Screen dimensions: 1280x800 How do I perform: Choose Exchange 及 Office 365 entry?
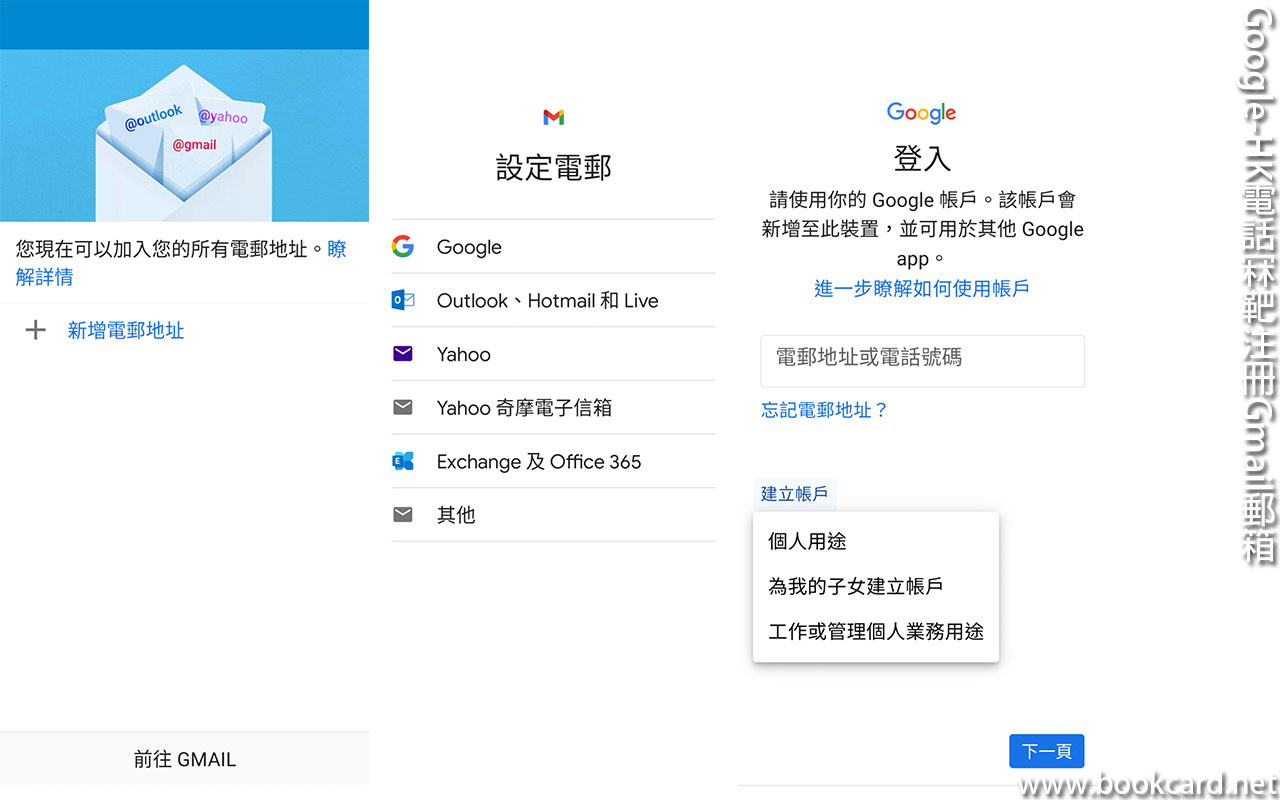pyautogui.click(x=538, y=461)
